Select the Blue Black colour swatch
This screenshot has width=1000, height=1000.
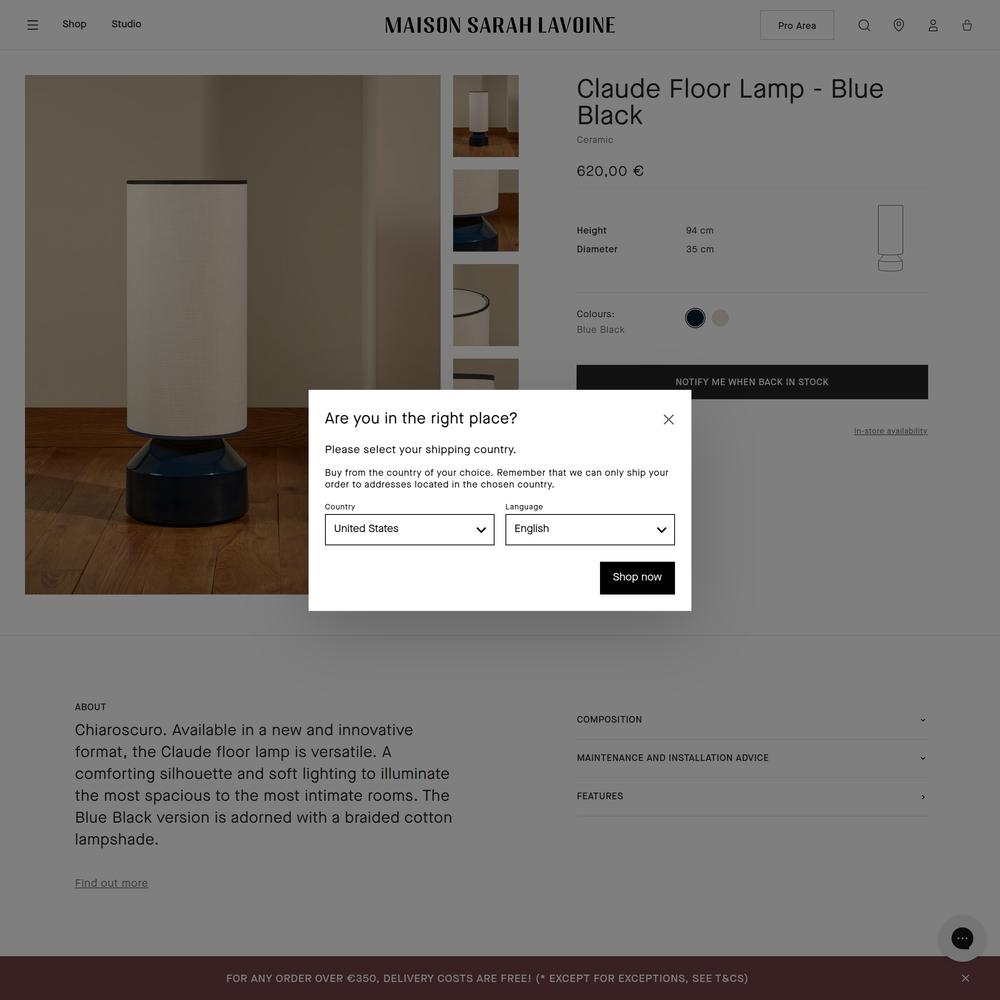tap(695, 318)
